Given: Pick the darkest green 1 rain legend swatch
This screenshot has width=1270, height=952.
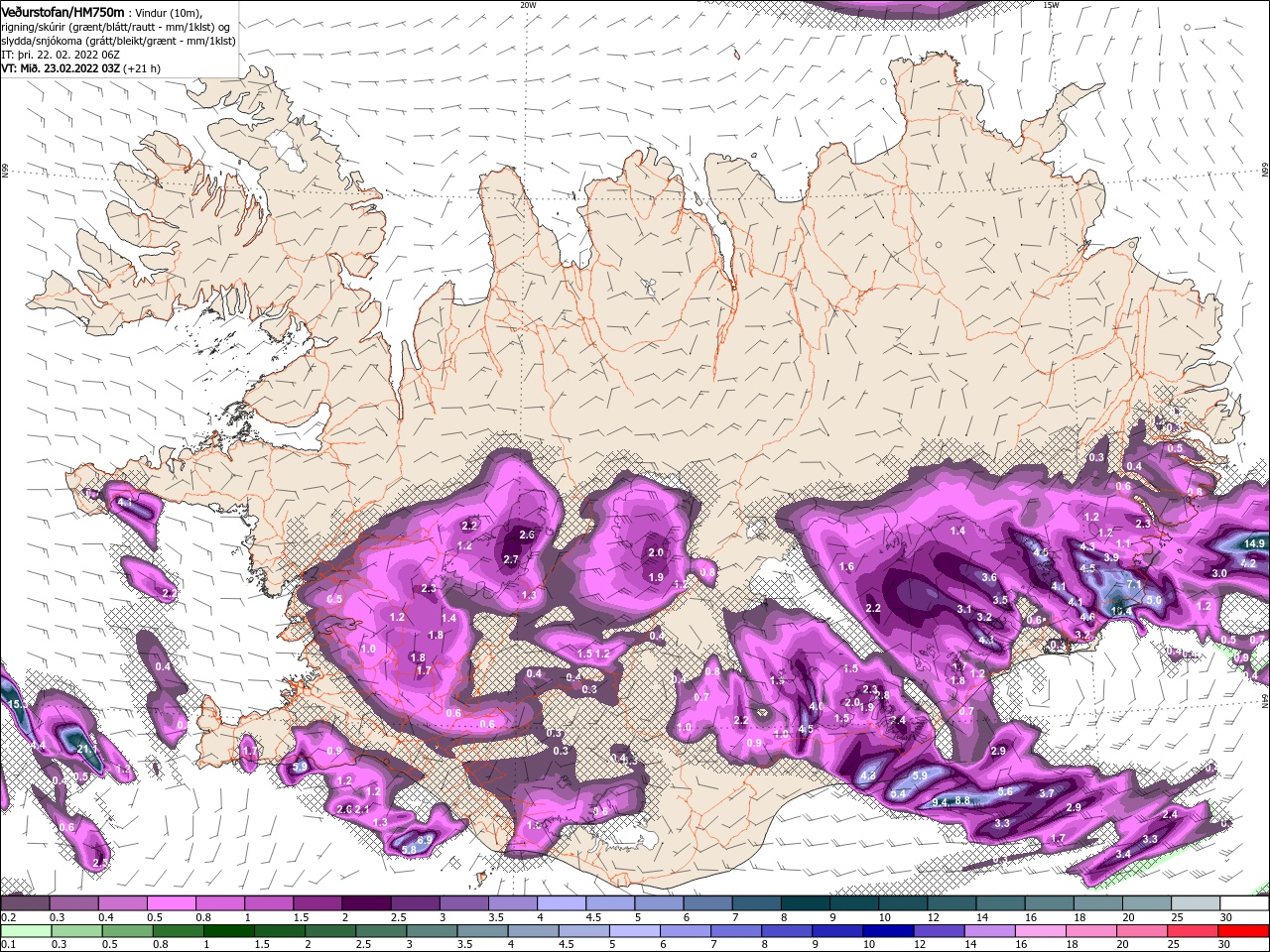Looking at the screenshot, I should [229, 931].
